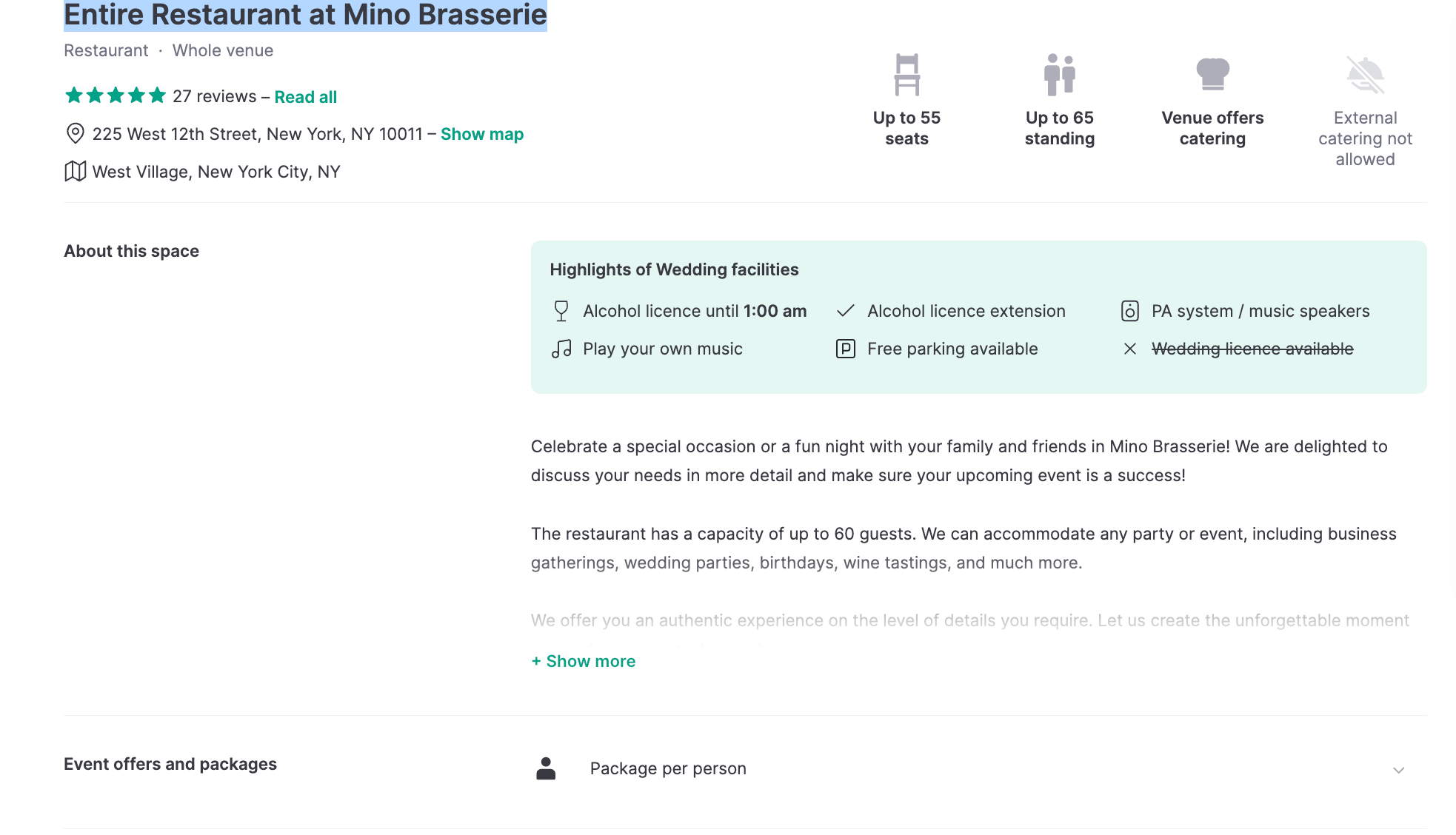The width and height of the screenshot is (1456, 835).
Task: Click the chair seats capacity icon
Action: [906, 75]
